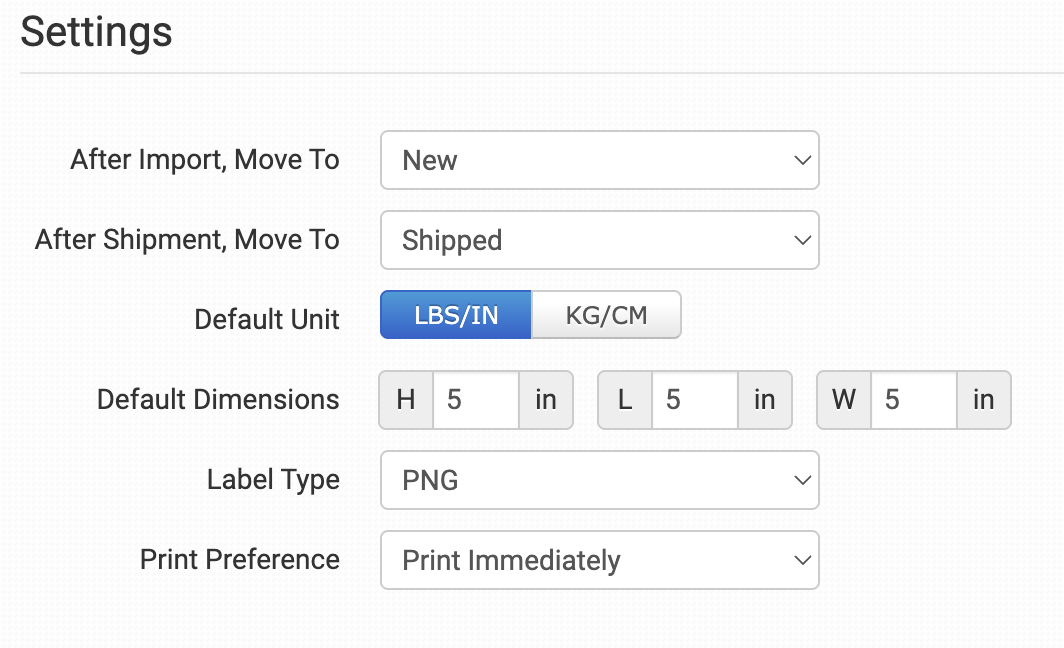
Task: Click the chevron arrow on the New dropdown
Action: 801,160
